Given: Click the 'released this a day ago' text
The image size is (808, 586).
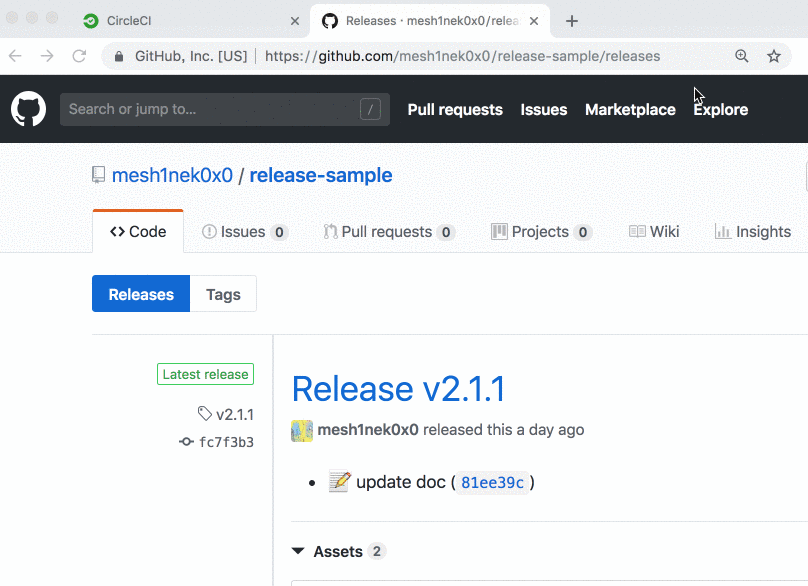Looking at the screenshot, I should pos(503,430).
